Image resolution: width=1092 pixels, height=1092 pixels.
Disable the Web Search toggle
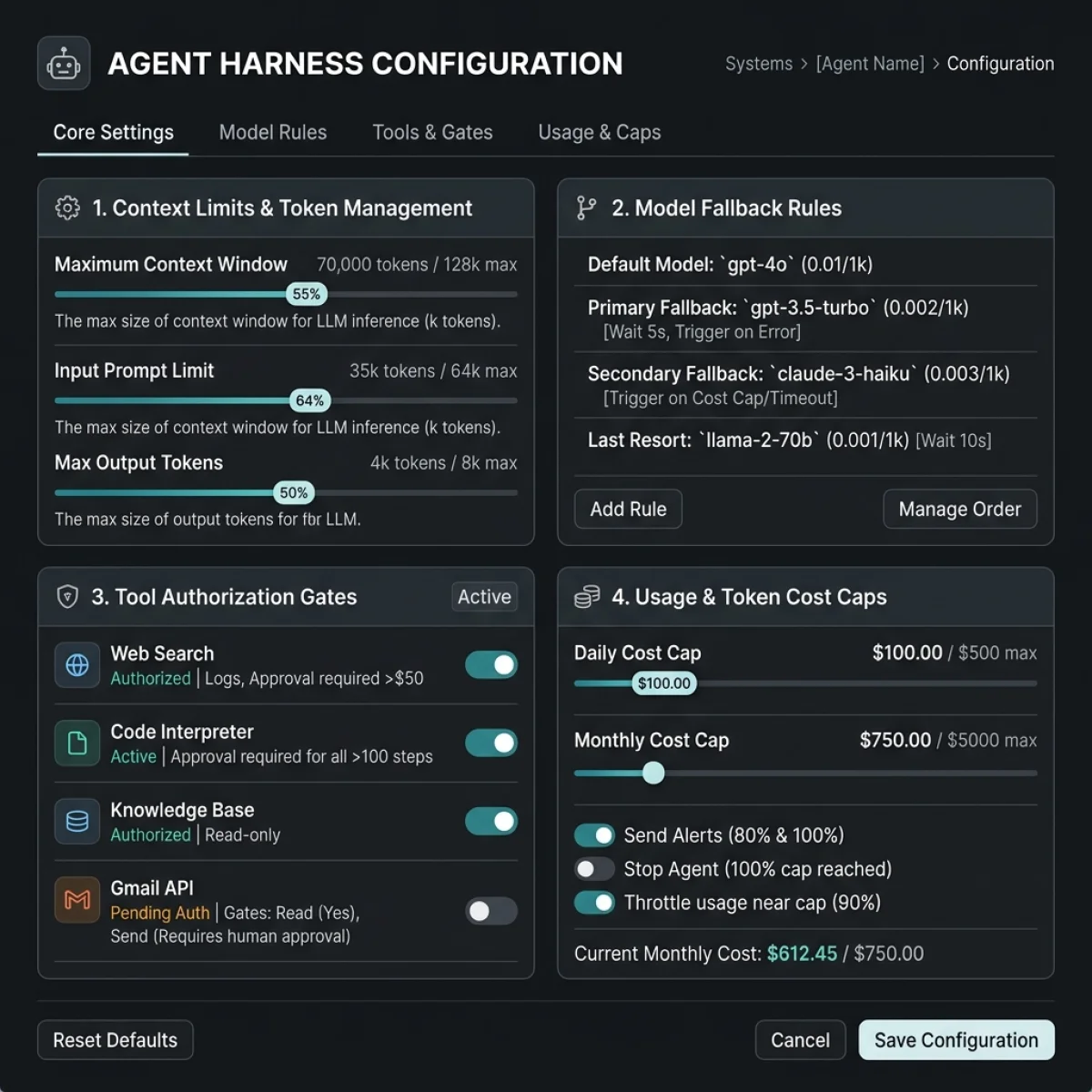[x=491, y=665]
